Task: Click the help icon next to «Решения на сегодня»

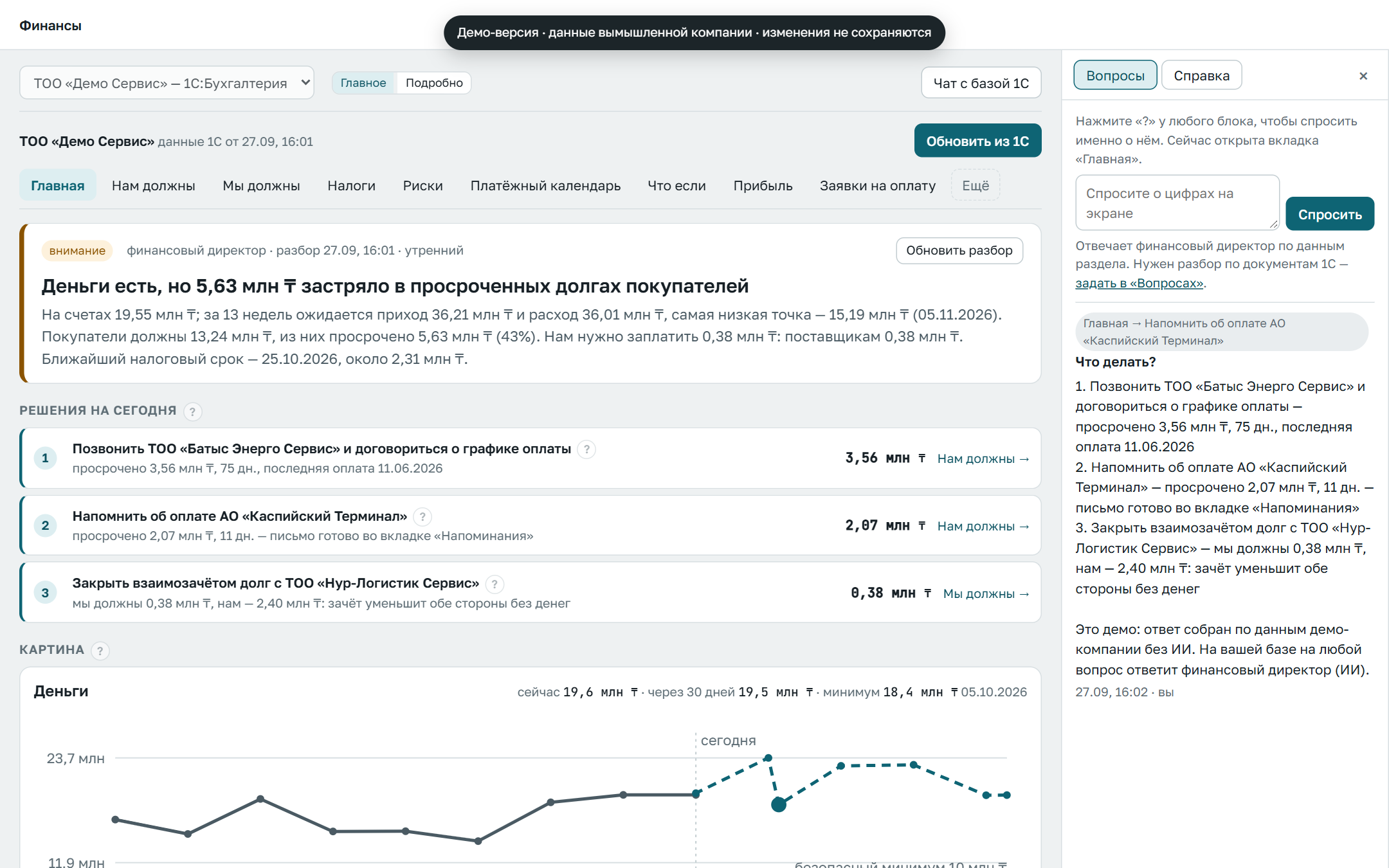Action: pos(192,411)
